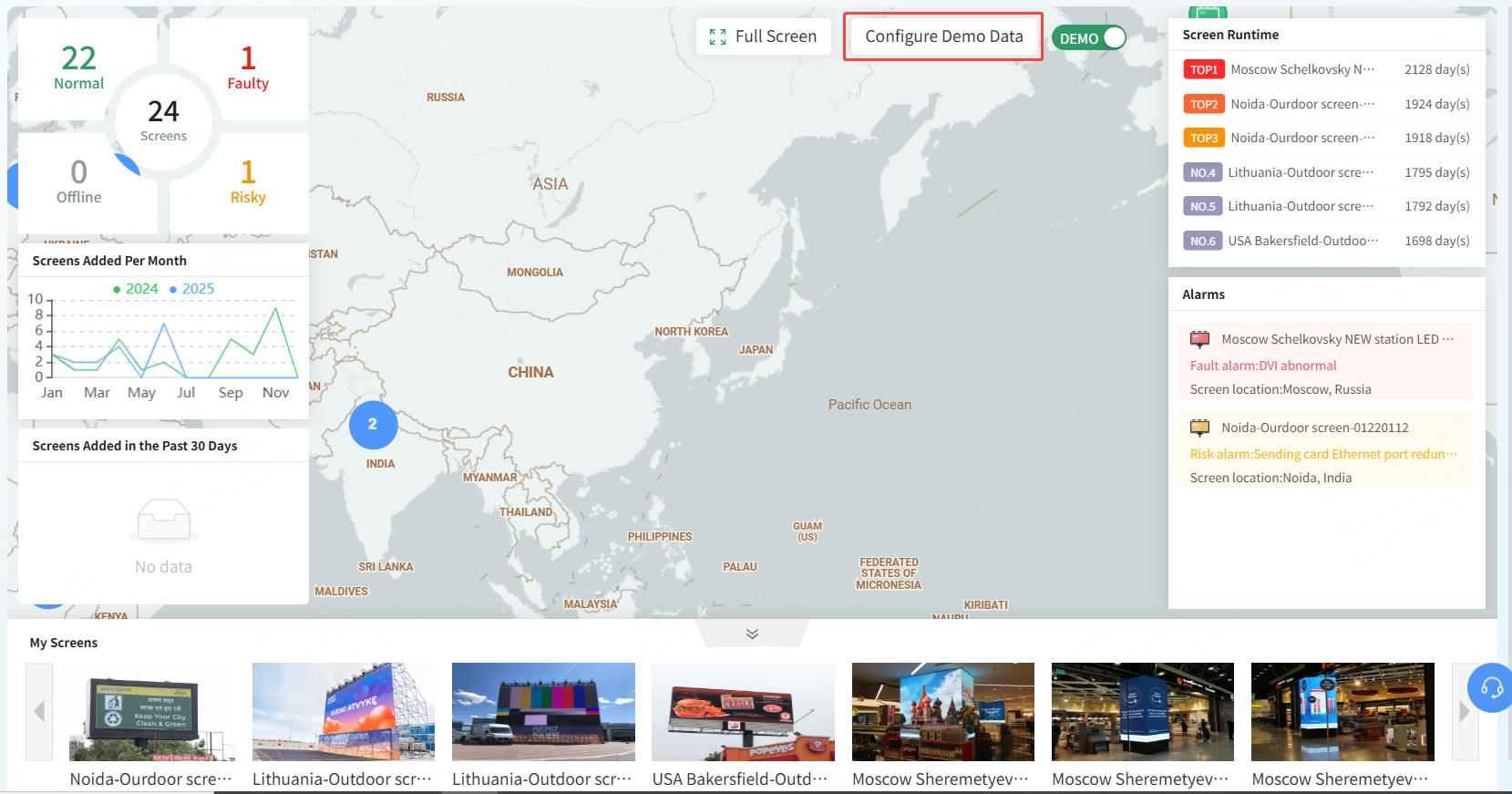Toggle the 2024 series in the chart legend
The height and width of the screenshot is (794, 1512).
pos(135,289)
